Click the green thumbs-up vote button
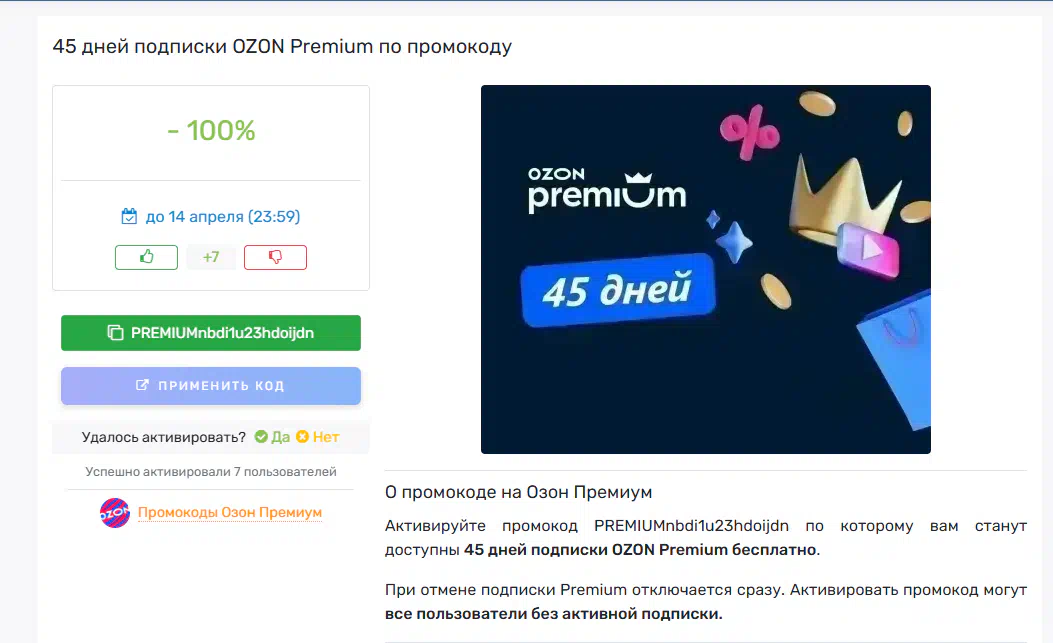Viewport: 1053px width, 643px height. click(x=146, y=257)
